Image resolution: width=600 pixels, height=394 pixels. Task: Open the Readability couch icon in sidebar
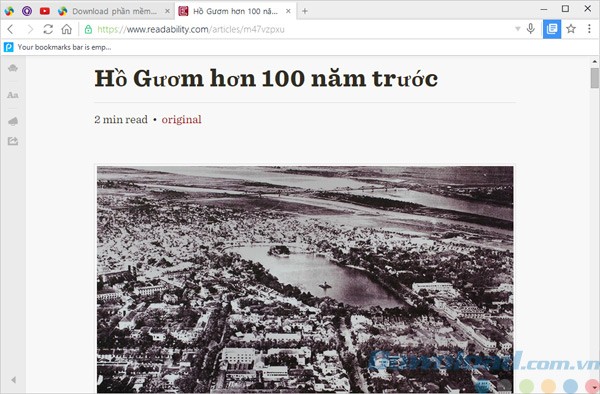13,68
